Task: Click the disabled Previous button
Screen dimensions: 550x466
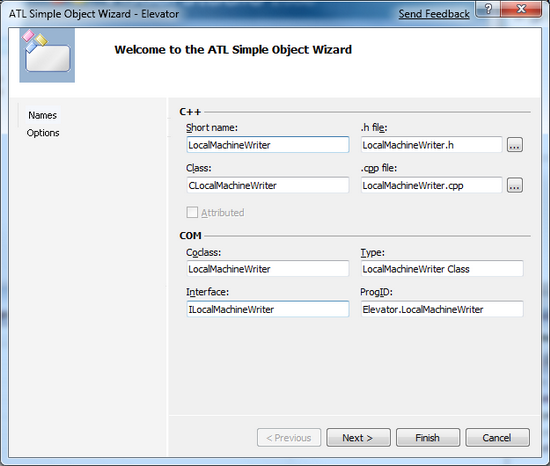Action: (x=289, y=437)
